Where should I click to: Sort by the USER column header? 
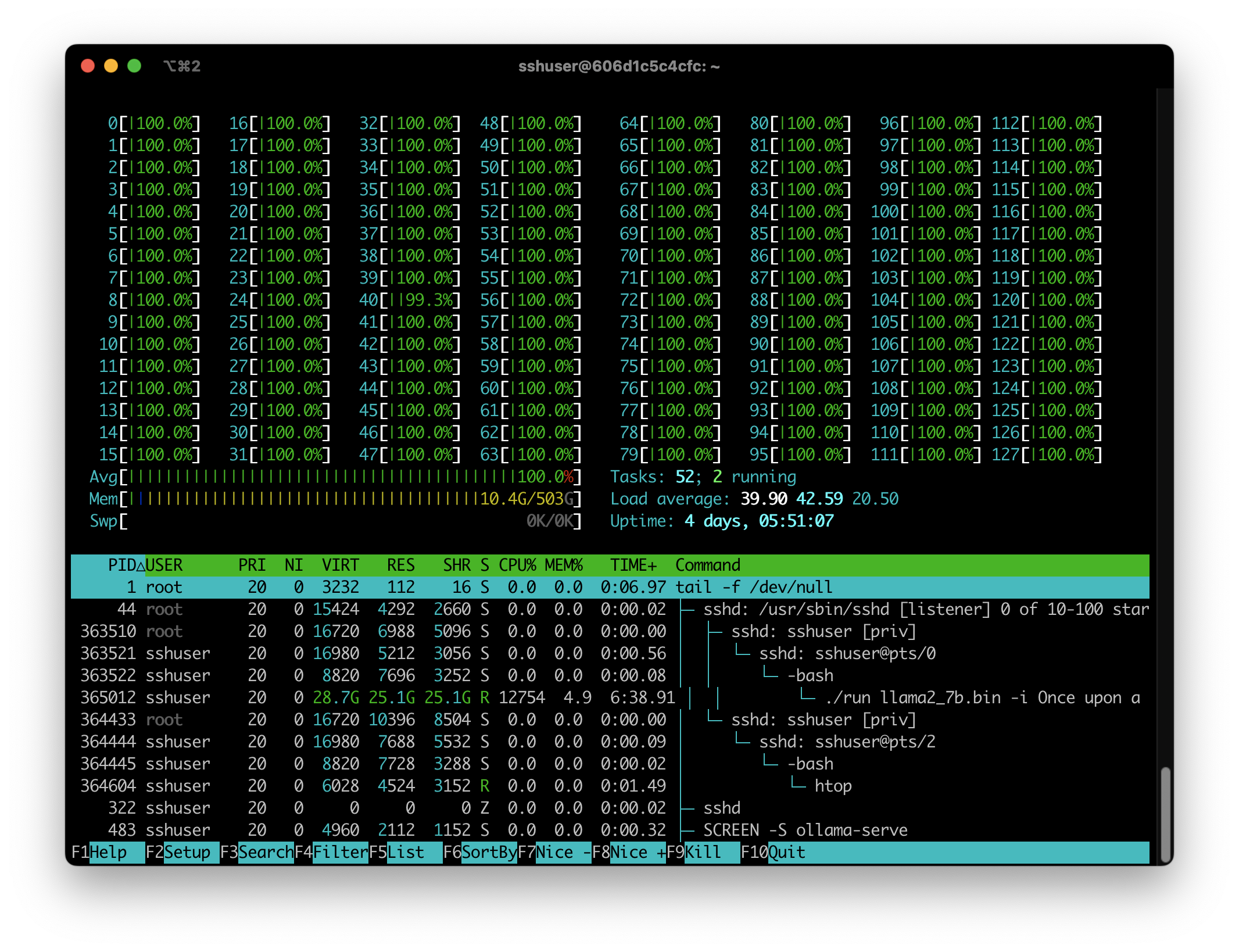pyautogui.click(x=164, y=565)
